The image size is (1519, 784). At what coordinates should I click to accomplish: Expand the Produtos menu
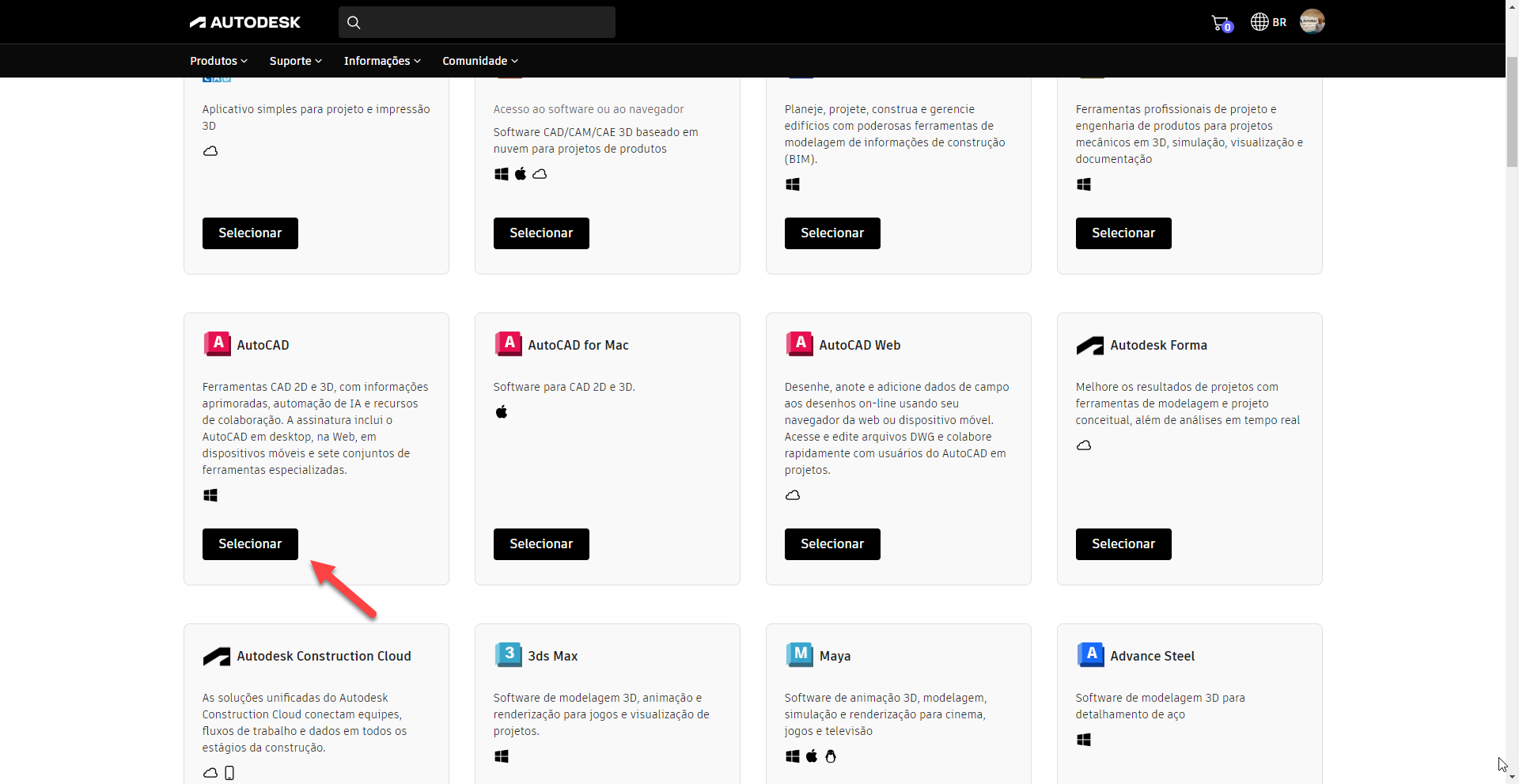(219, 61)
